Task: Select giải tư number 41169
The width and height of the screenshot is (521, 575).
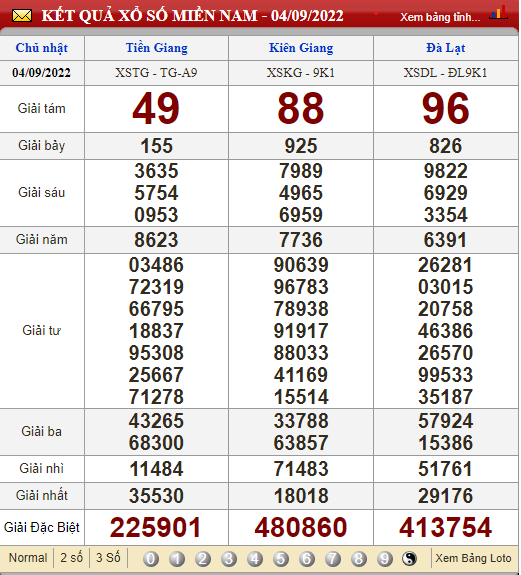Action: pos(301,375)
